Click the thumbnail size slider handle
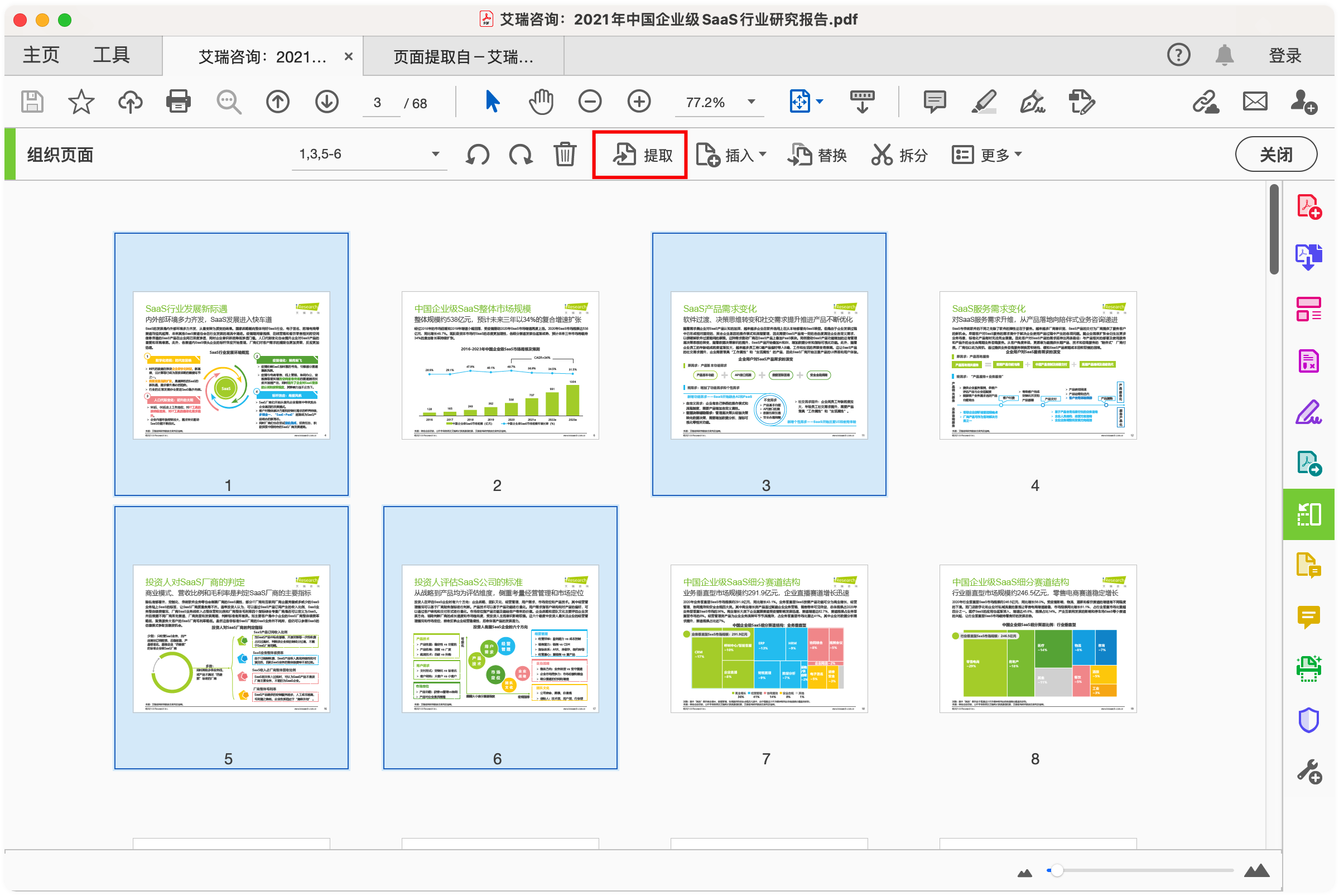Image resolution: width=1339 pixels, height=896 pixels. [1057, 870]
